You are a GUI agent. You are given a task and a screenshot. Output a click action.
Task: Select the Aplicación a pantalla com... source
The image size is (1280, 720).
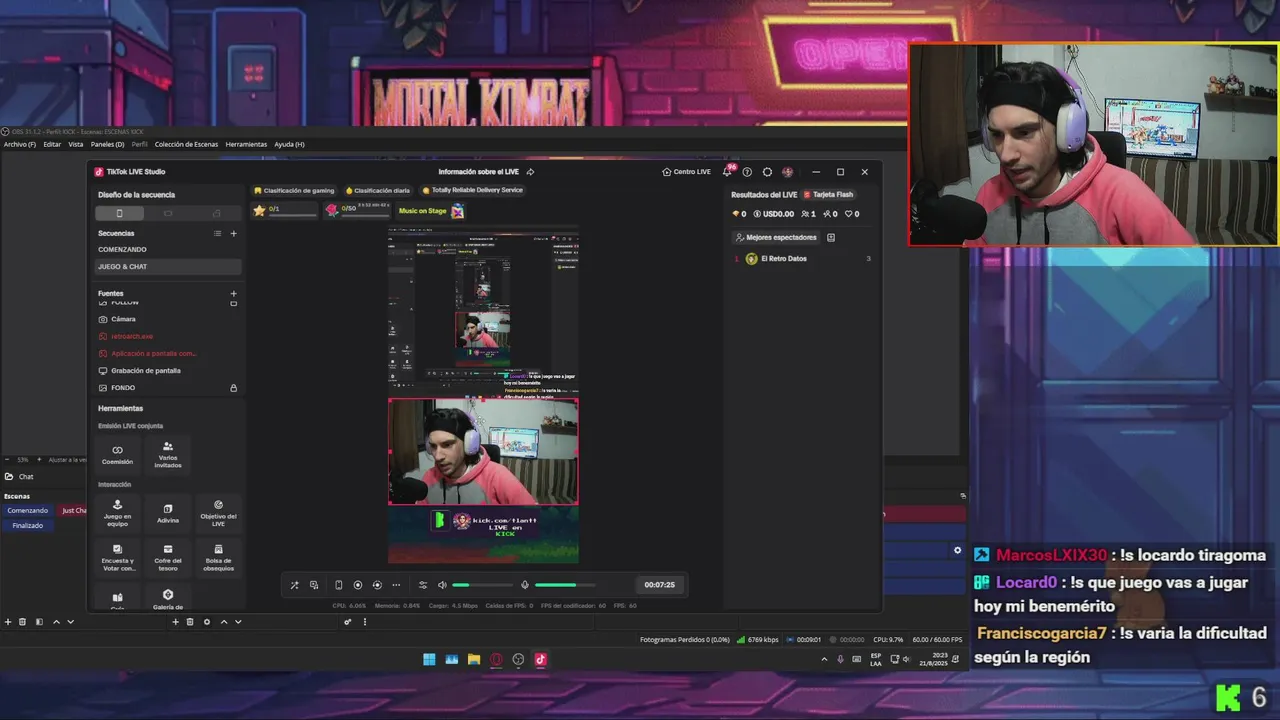pos(168,353)
